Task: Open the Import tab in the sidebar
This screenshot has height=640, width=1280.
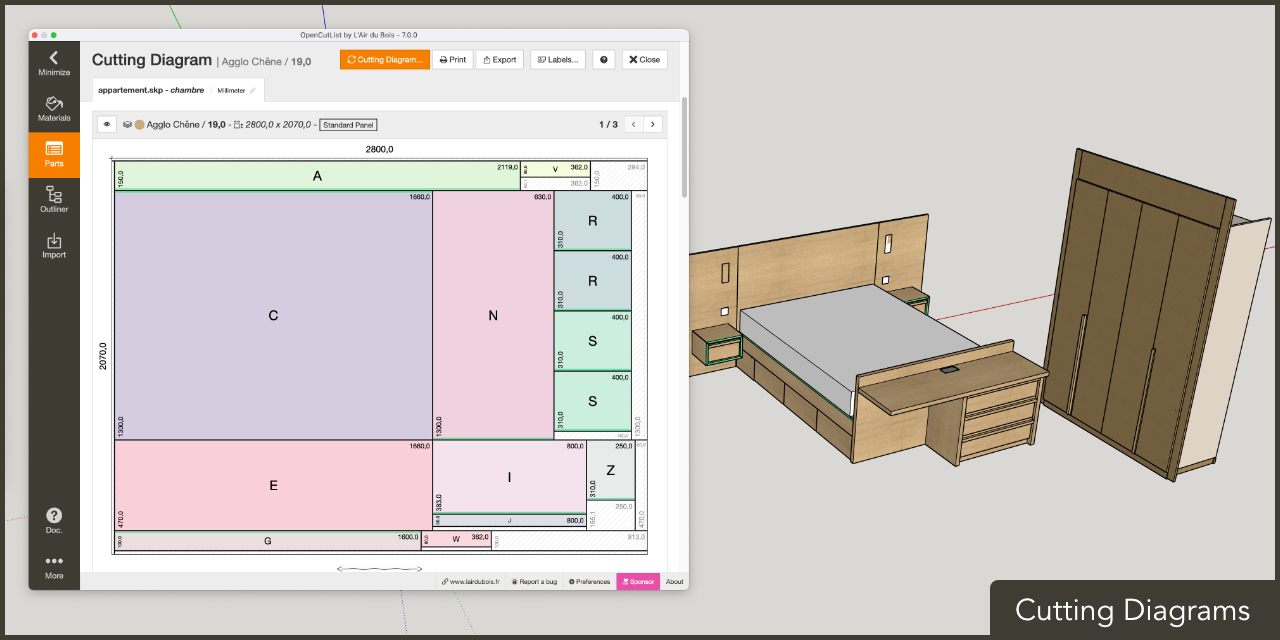Action: pyautogui.click(x=54, y=246)
